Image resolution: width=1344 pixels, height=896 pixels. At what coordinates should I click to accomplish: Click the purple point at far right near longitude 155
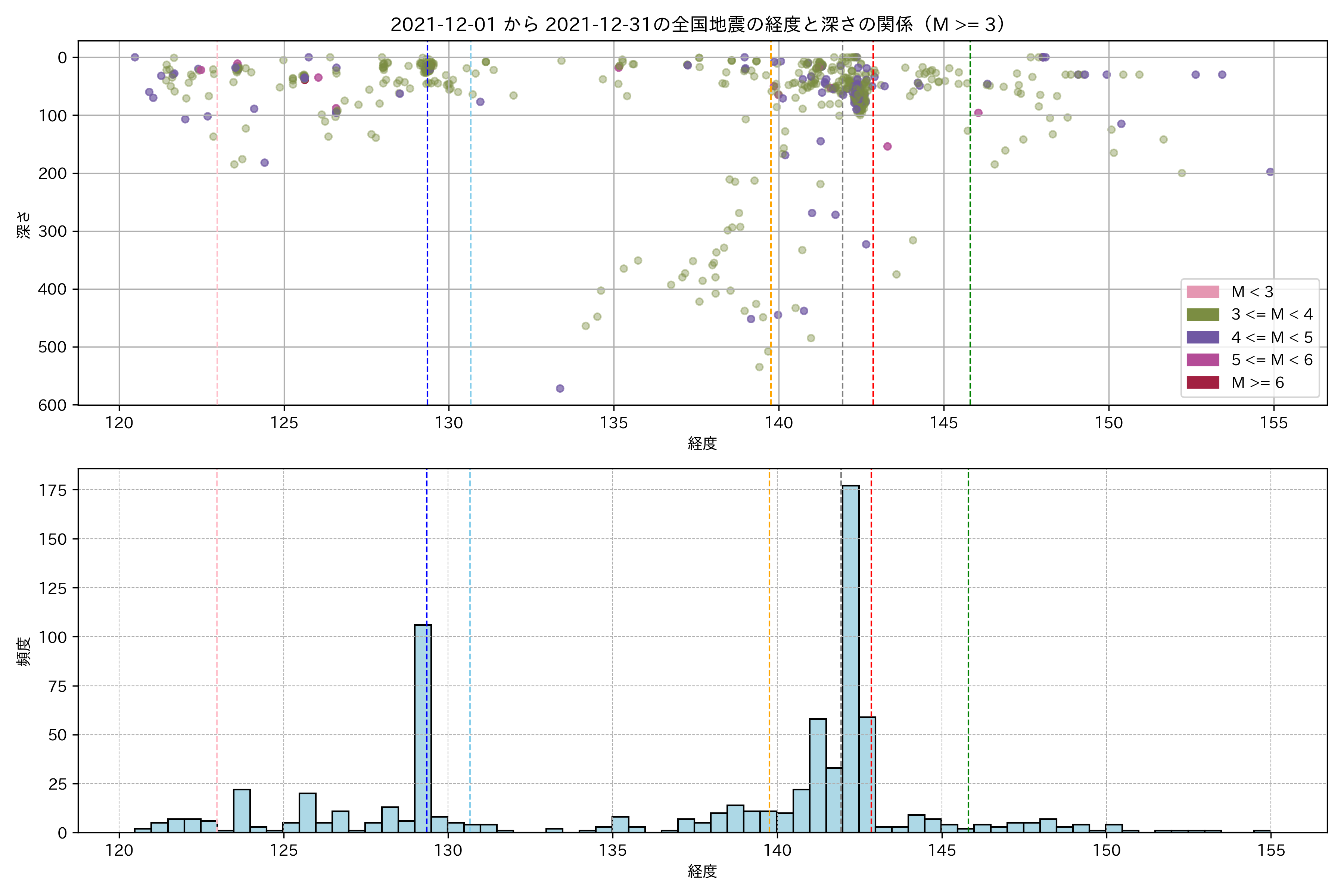coord(1270,172)
